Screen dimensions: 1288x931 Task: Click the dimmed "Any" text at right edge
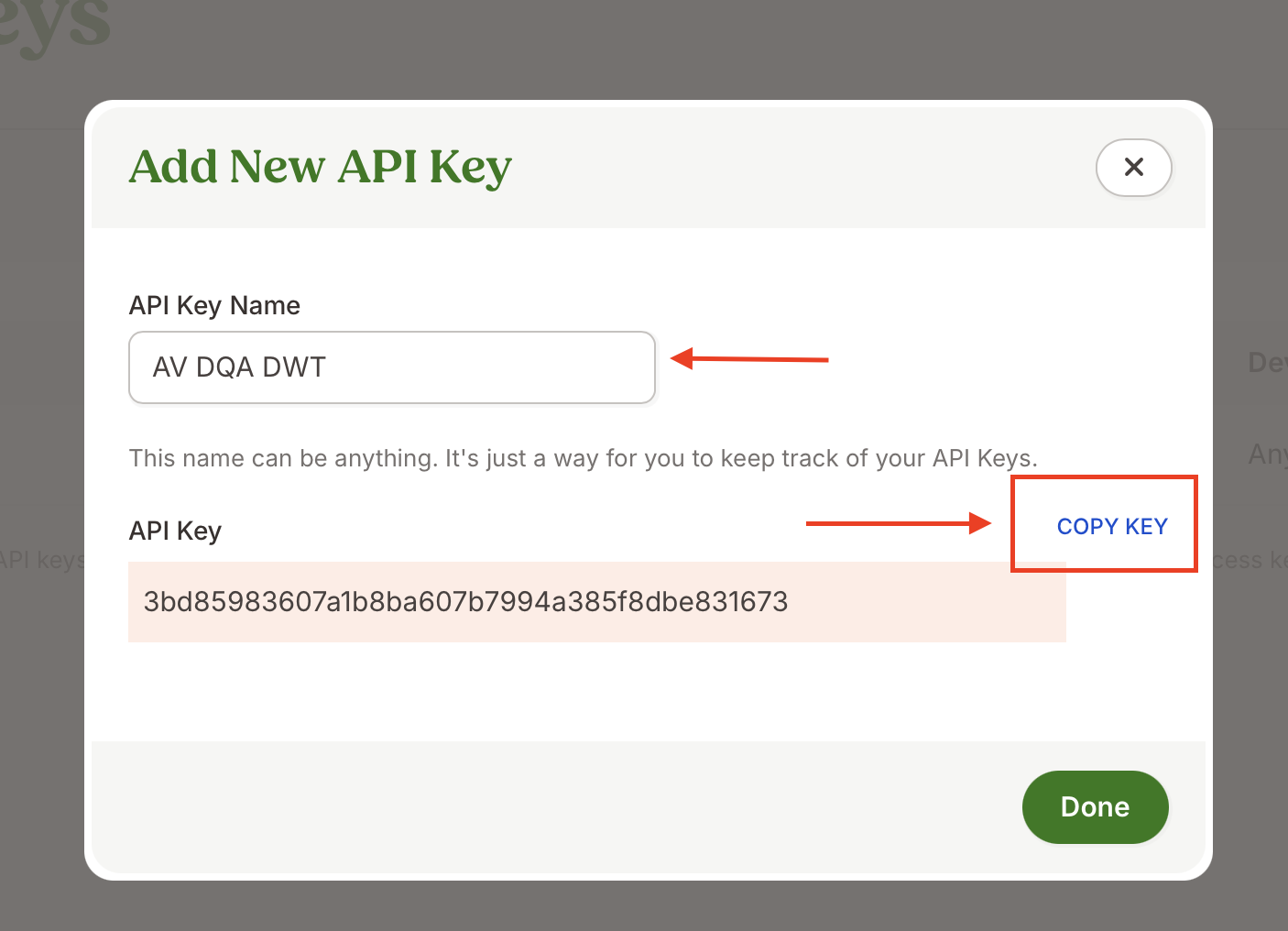pos(1268,454)
